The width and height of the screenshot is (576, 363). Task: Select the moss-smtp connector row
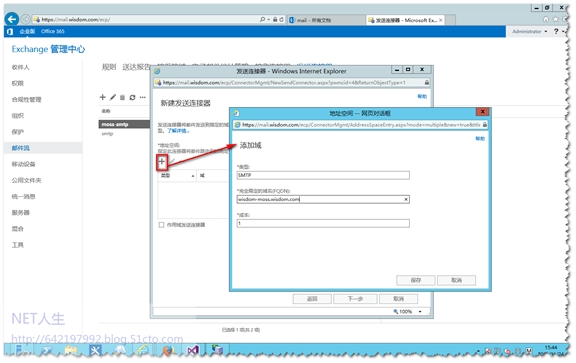pyautogui.click(x=124, y=125)
